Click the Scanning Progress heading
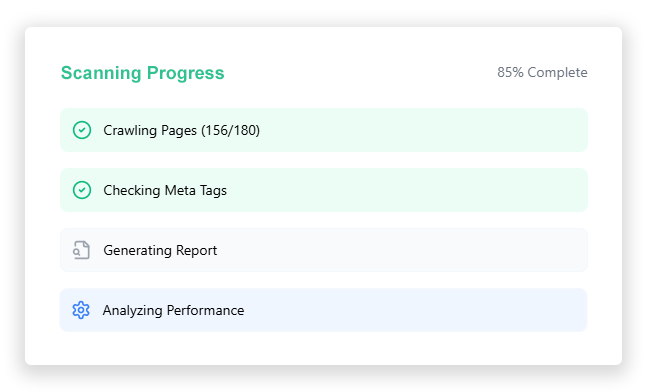Viewport: 646px width, 392px height. point(143,73)
